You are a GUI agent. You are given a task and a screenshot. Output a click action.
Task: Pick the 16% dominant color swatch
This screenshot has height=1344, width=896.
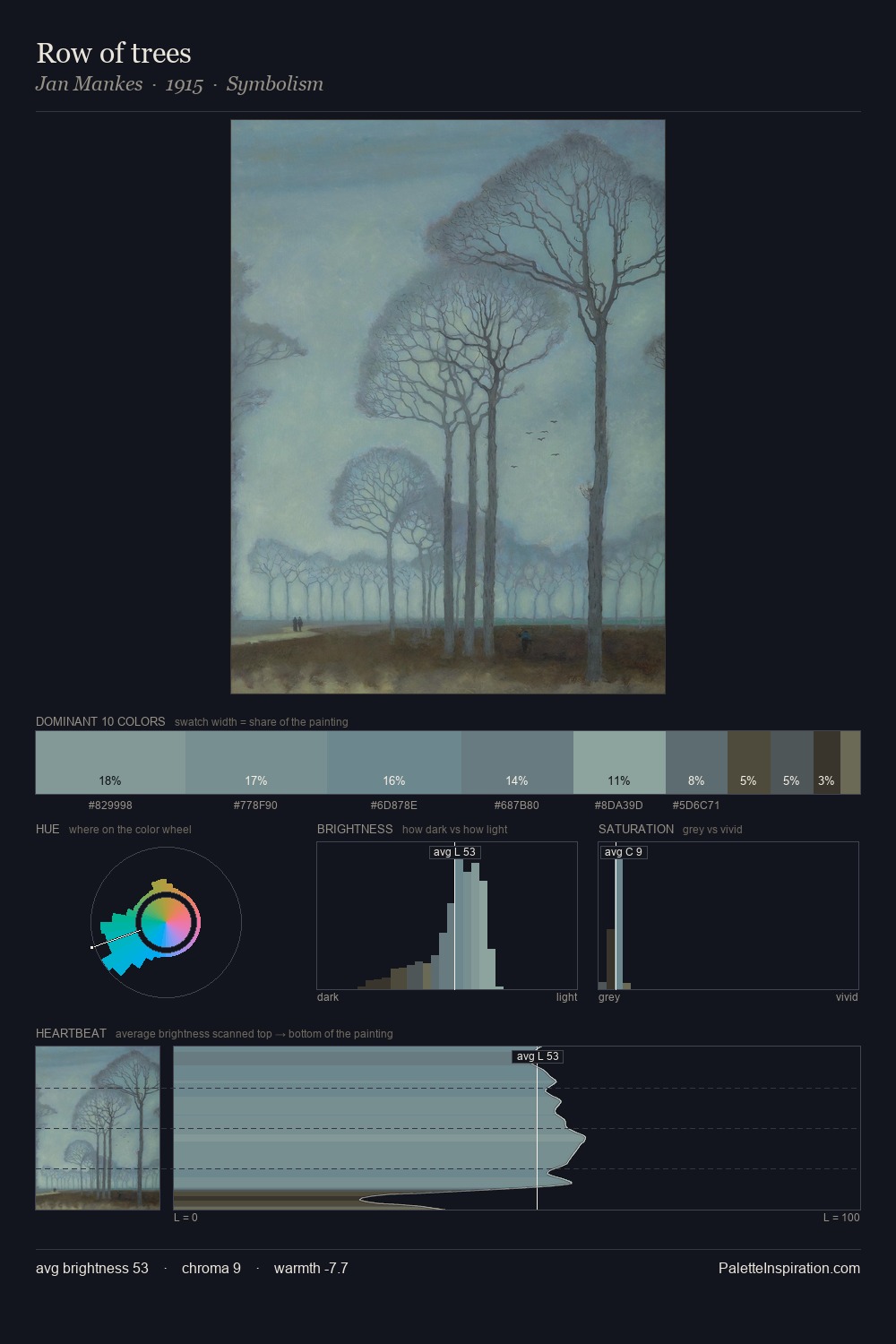pos(394,762)
